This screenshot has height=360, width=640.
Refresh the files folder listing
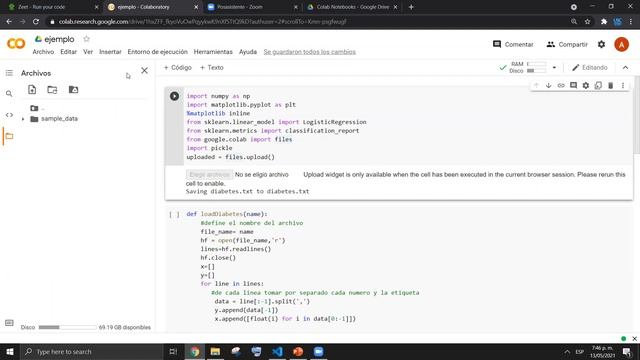pos(52,90)
